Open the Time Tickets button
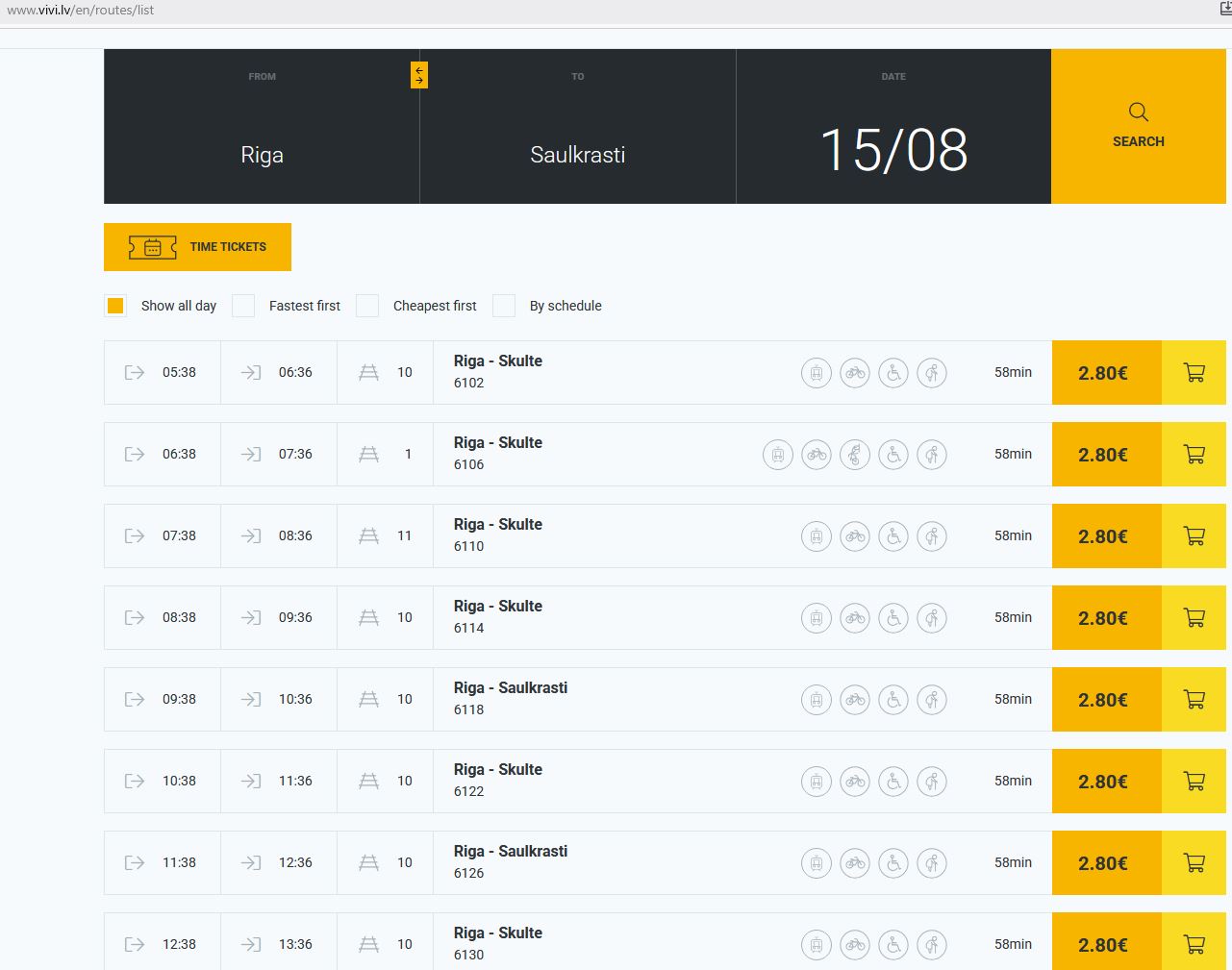Screen dimensions: 1232x970 pos(197,247)
